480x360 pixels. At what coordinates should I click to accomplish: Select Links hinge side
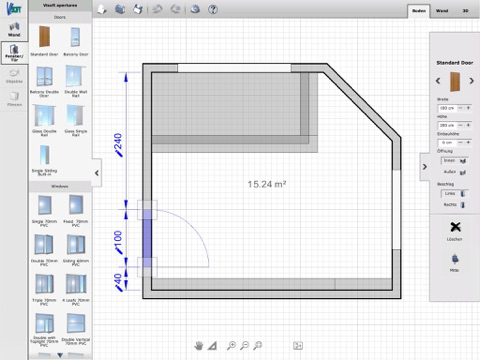(x=455, y=193)
